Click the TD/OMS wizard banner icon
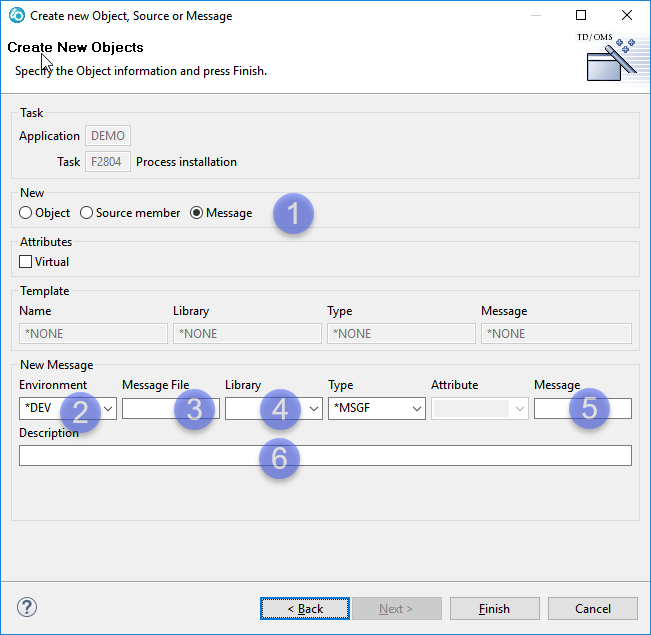This screenshot has height=635, width=651. pyautogui.click(x=611, y=60)
